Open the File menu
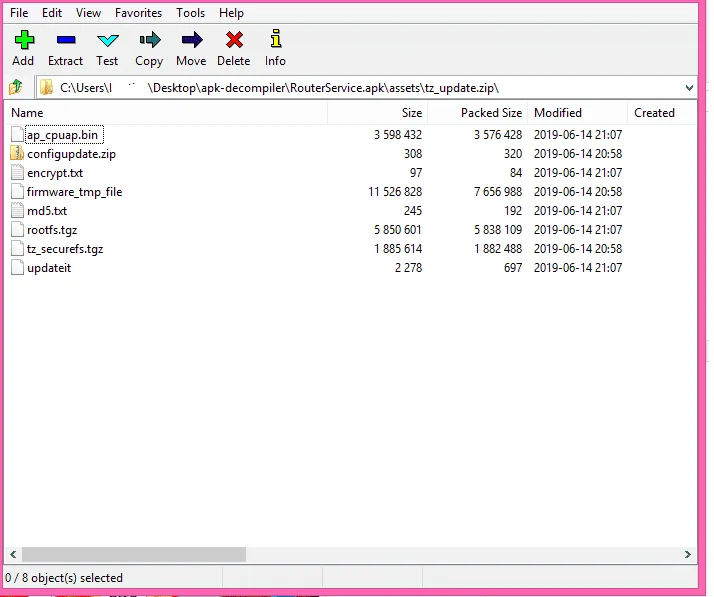The image size is (714, 597). 19,13
